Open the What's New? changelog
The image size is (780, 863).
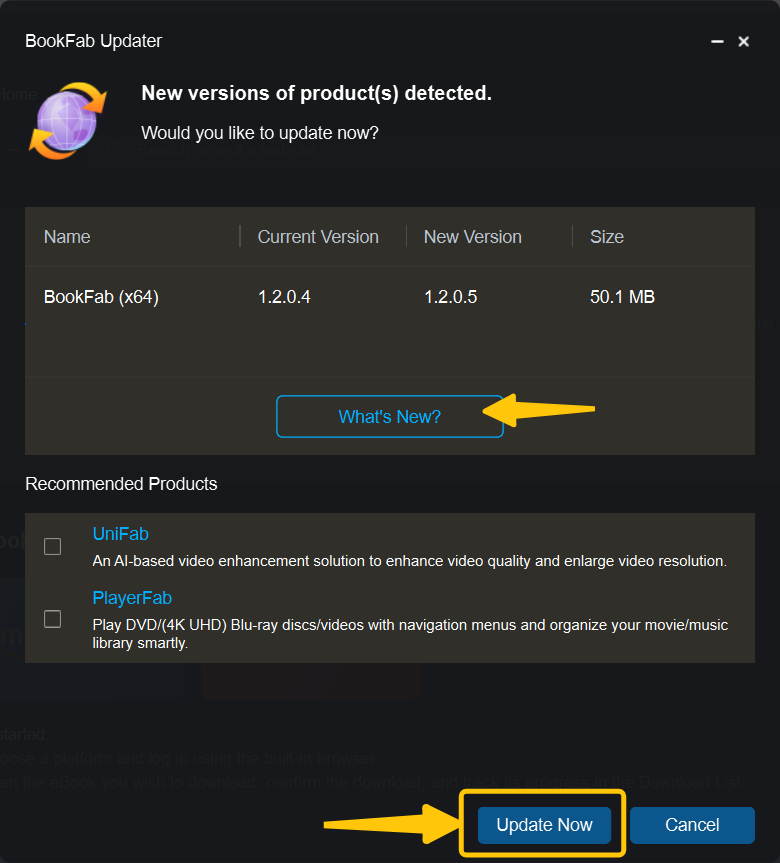[x=389, y=417]
